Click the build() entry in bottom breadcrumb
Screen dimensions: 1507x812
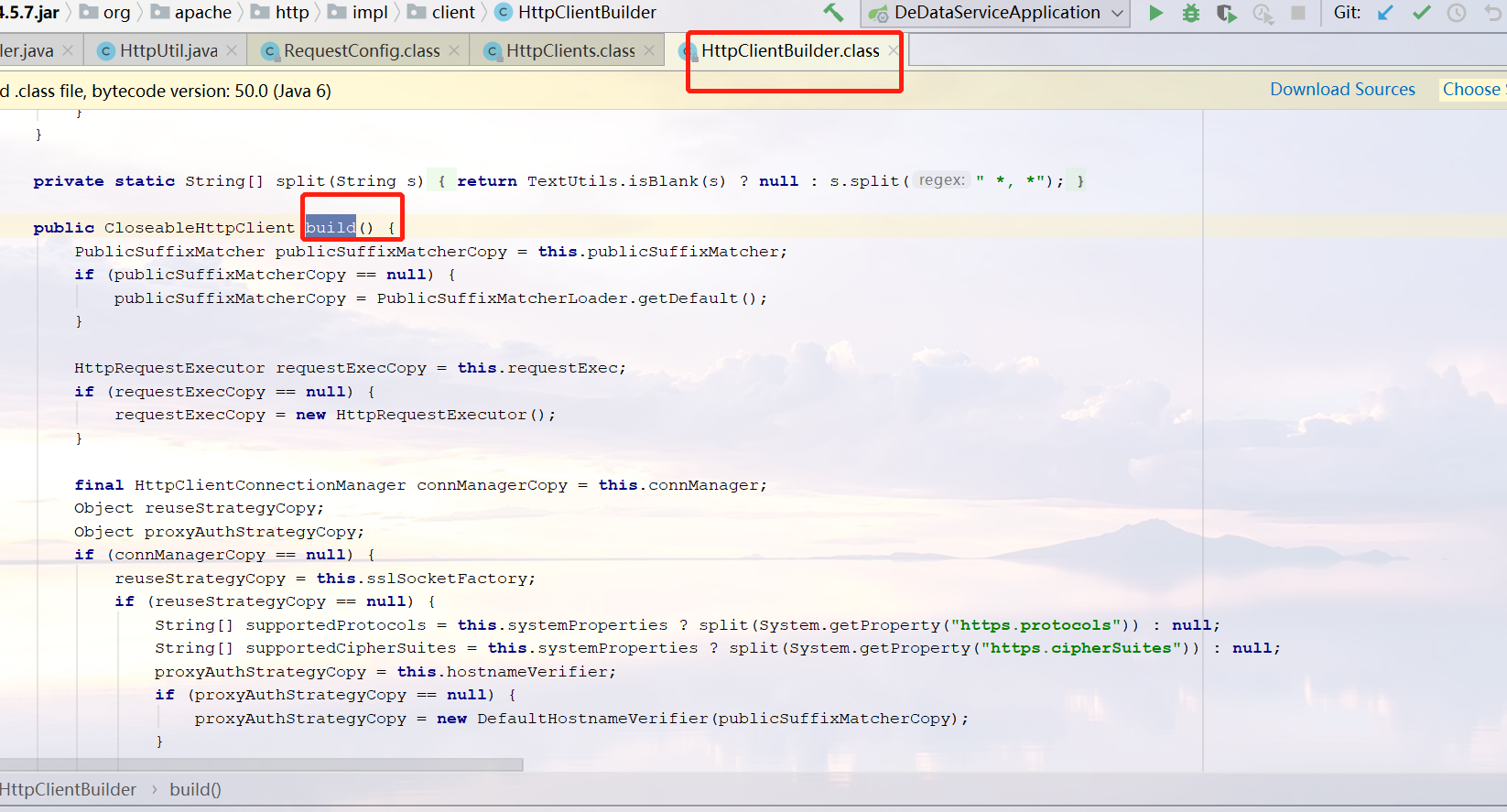click(195, 790)
